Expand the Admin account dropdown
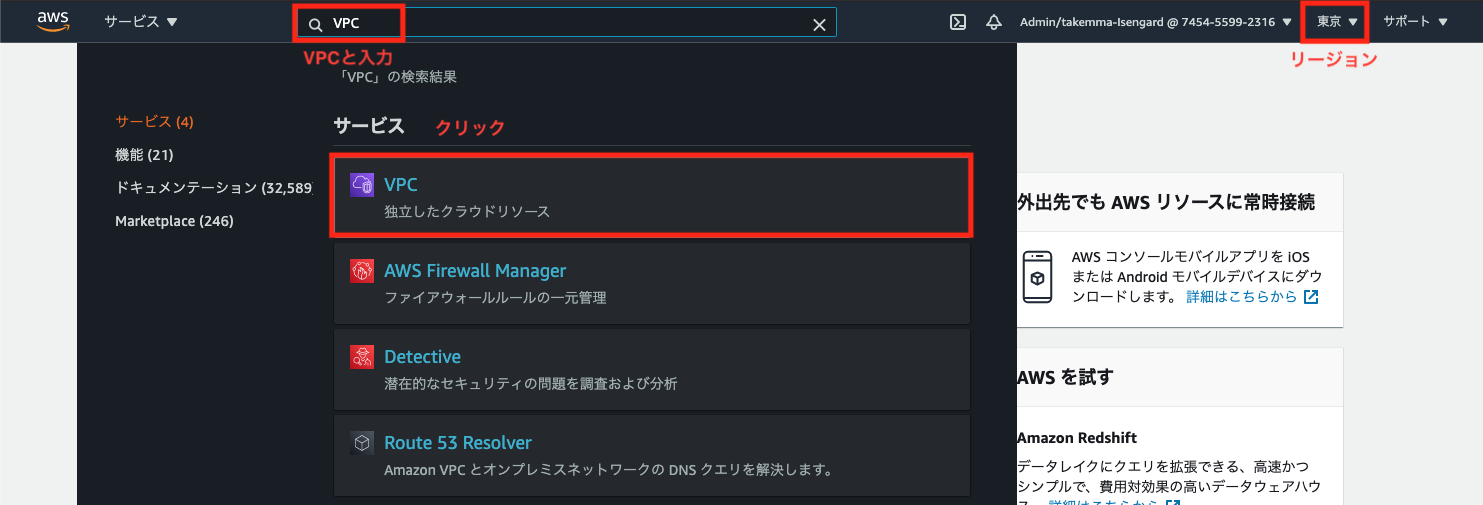 click(x=1156, y=22)
